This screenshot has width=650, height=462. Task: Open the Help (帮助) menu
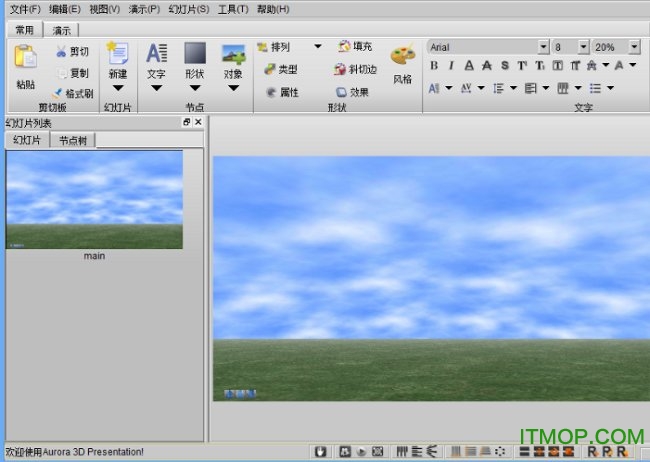click(x=273, y=9)
